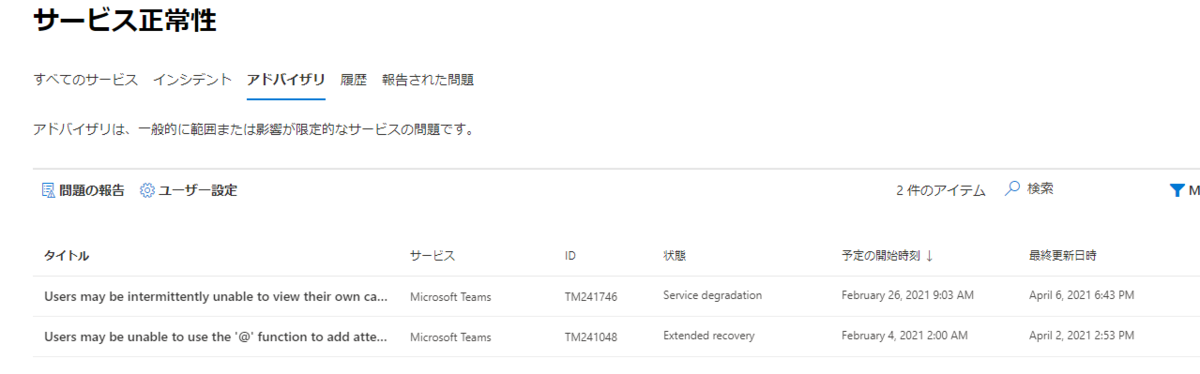Sort by 状態 column header
Screen dimensions: 1200x374
(674, 256)
